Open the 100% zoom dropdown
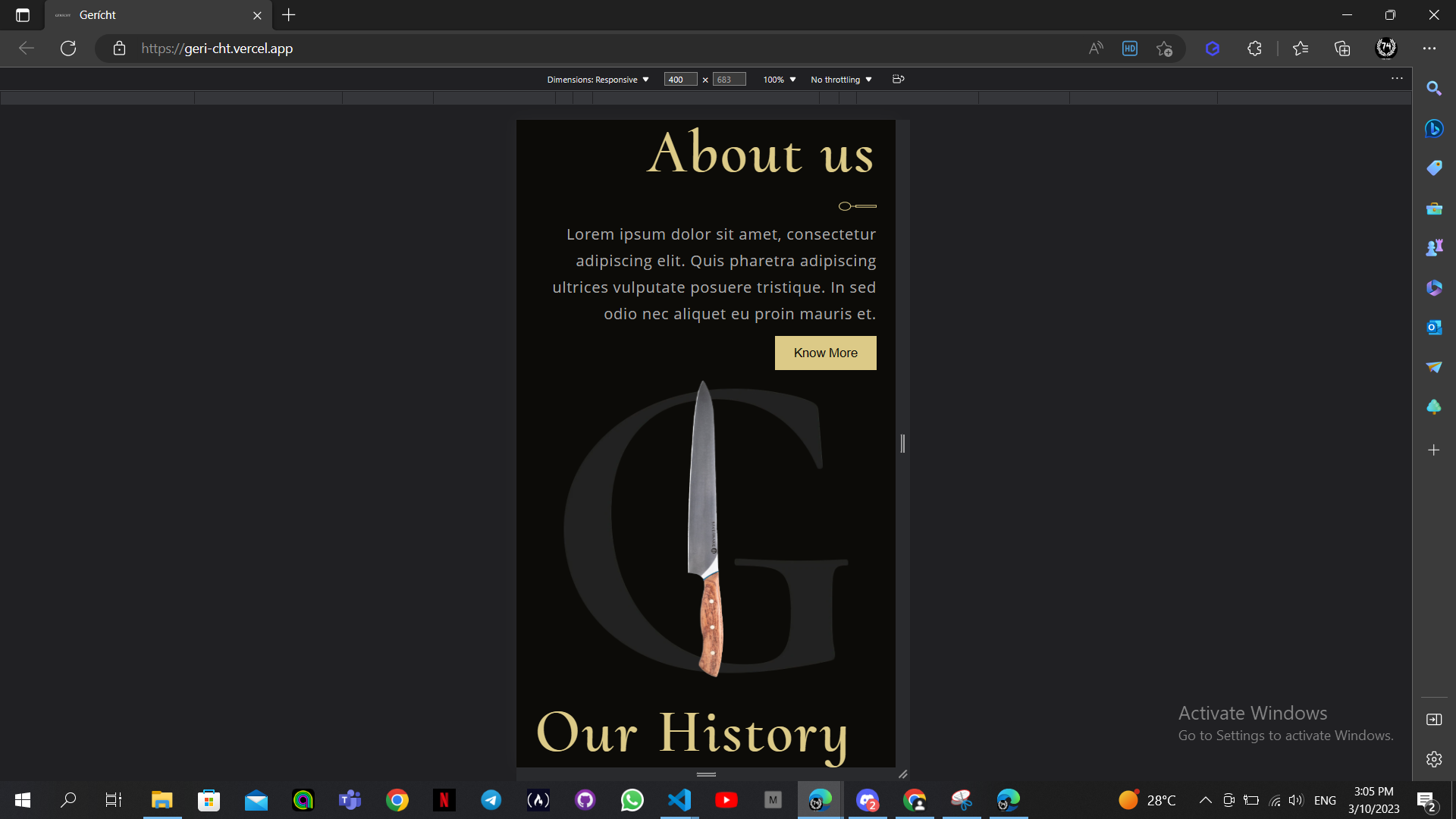The height and width of the screenshot is (819, 1456). [x=778, y=79]
